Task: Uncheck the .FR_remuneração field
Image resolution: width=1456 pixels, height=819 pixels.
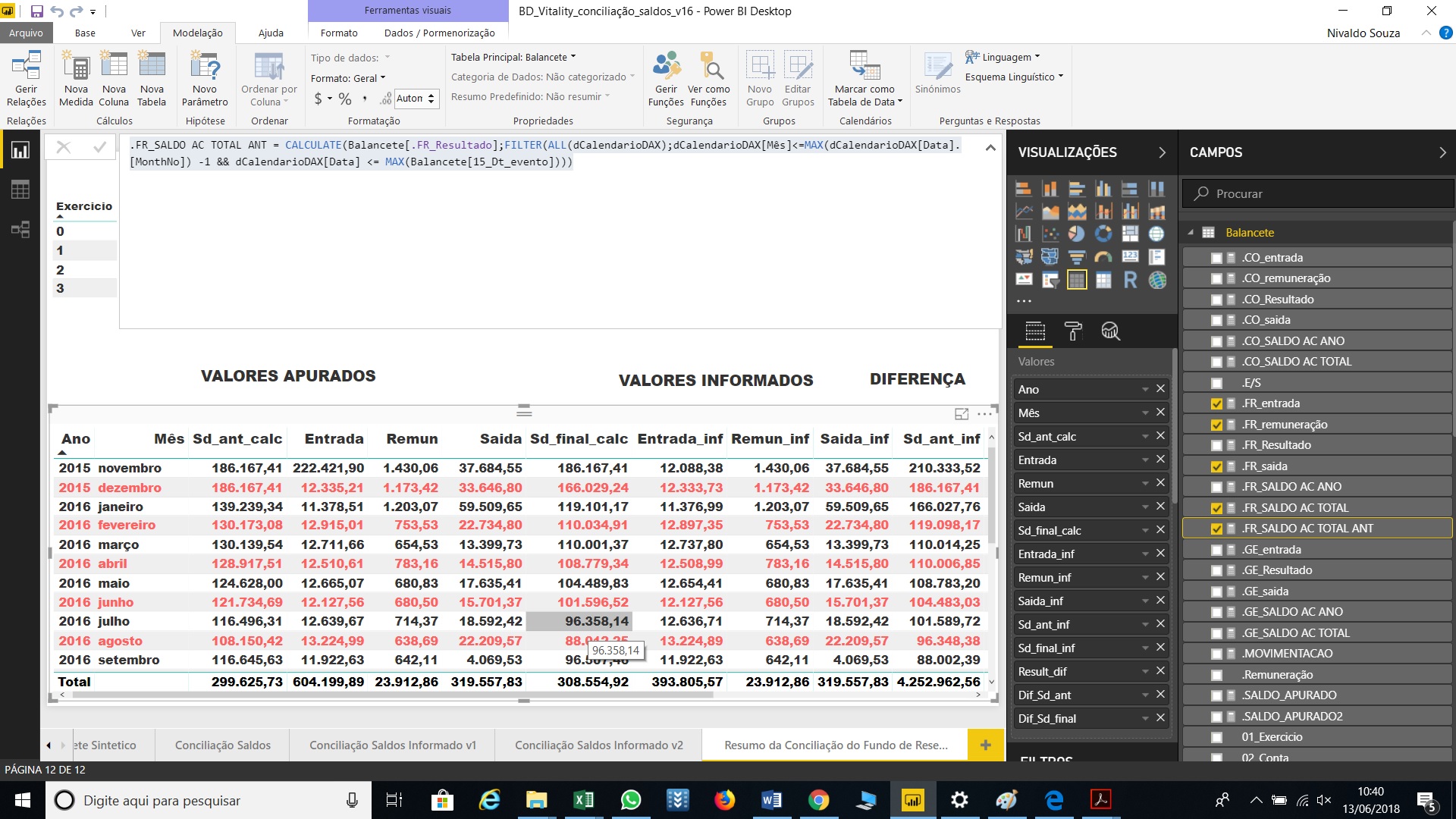Action: point(1216,425)
